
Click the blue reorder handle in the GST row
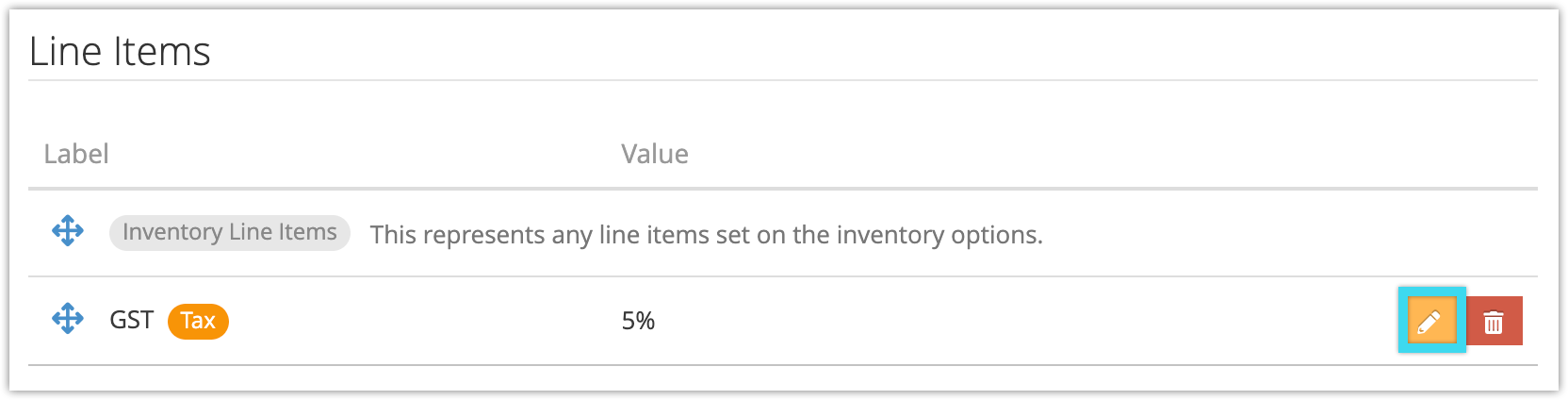coord(68,319)
